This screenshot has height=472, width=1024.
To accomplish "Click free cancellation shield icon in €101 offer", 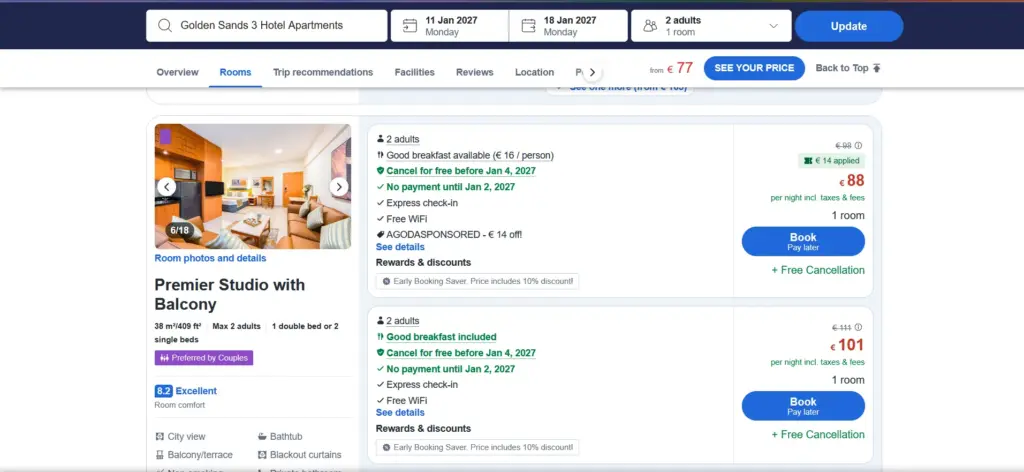I will (381, 353).
